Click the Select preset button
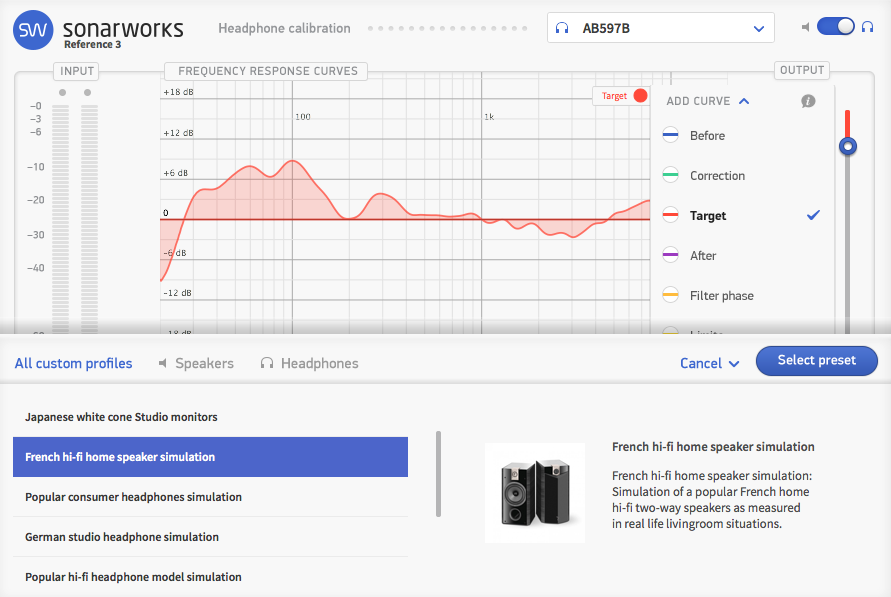Viewport: 891px width, 597px height. pos(816,360)
